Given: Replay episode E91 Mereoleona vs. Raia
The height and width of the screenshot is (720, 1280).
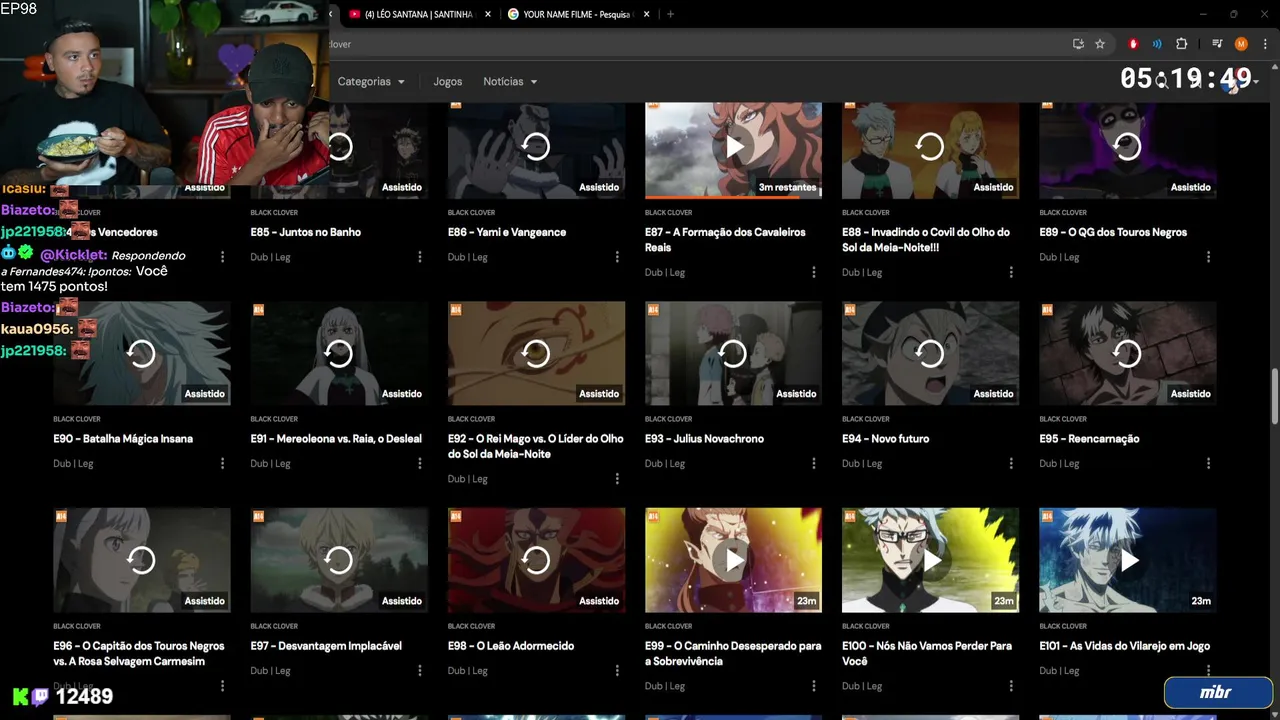Looking at the screenshot, I should [x=339, y=353].
